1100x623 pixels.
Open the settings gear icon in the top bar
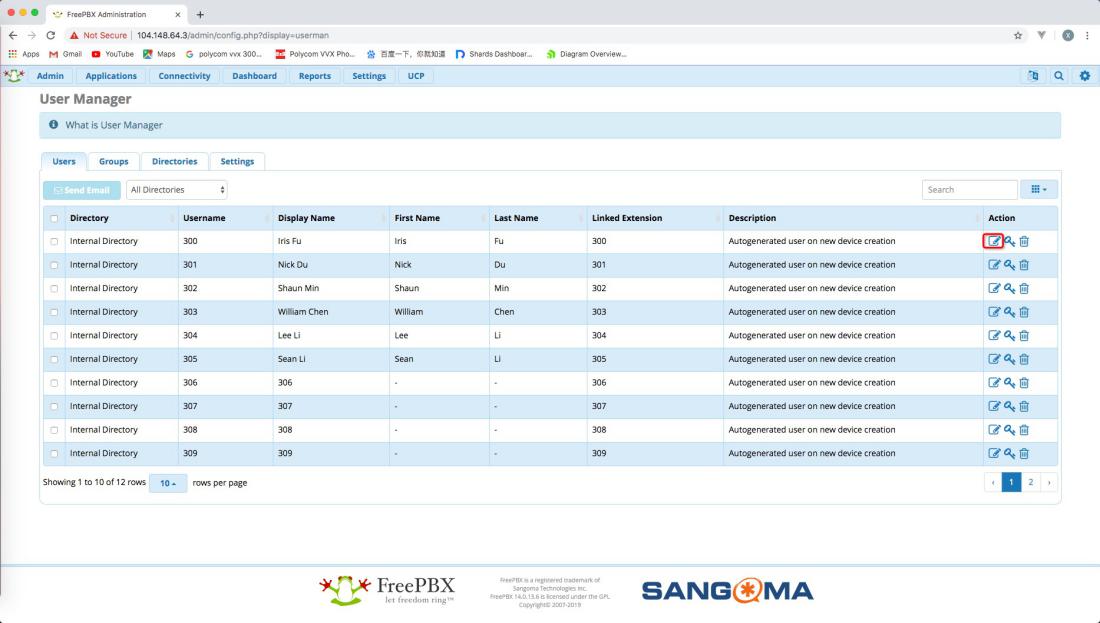[1084, 76]
